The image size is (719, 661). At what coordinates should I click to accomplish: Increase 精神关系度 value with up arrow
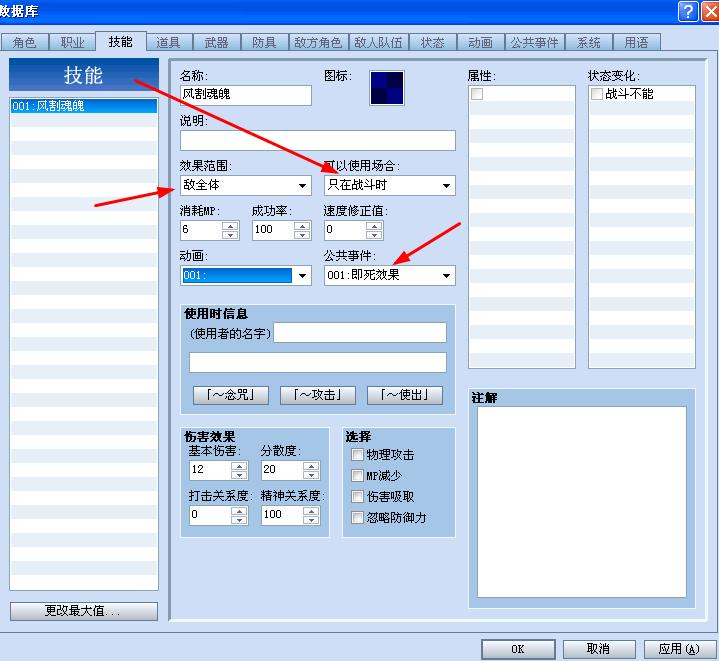coord(311,511)
